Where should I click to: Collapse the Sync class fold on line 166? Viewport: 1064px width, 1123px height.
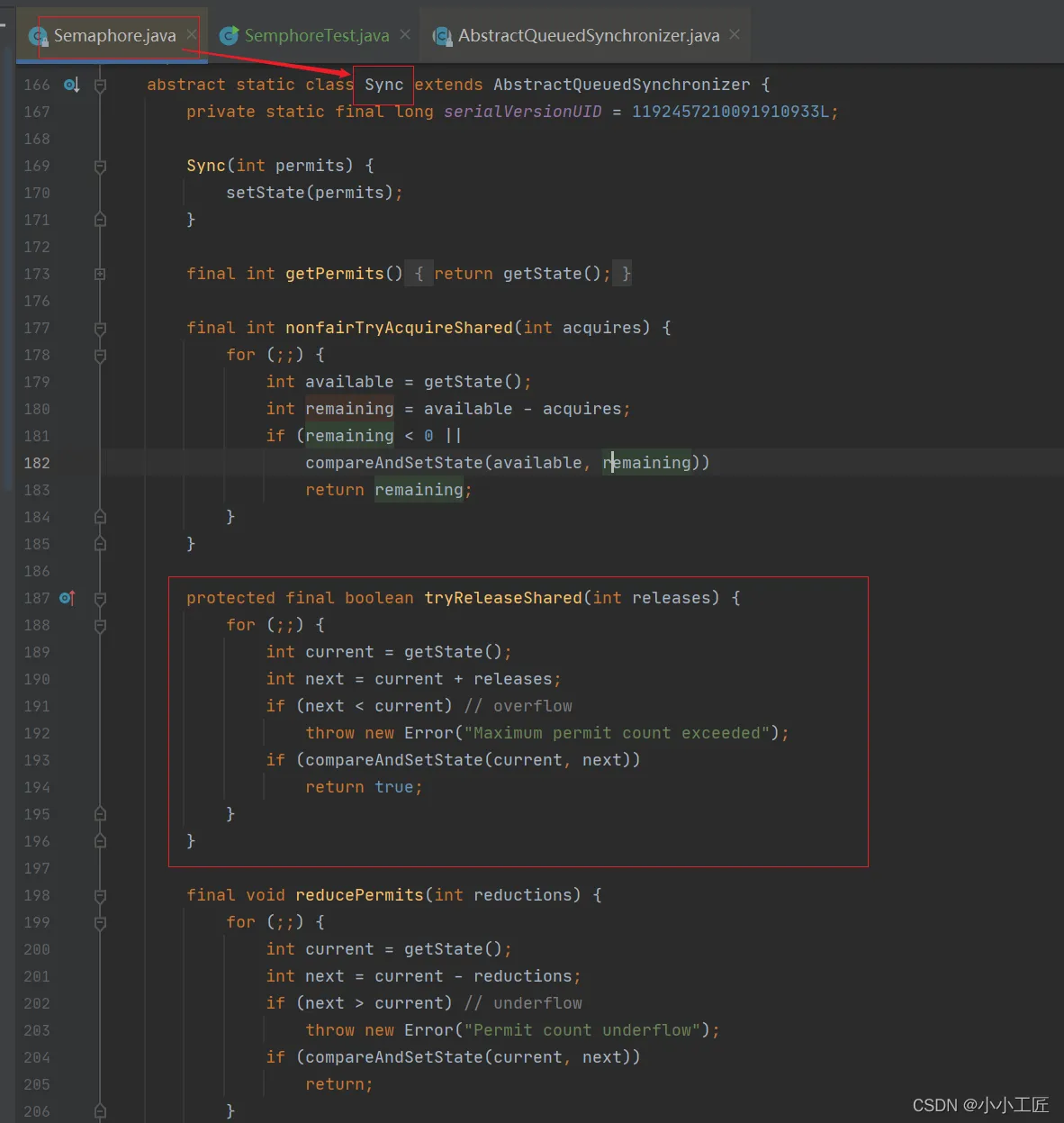(100, 85)
